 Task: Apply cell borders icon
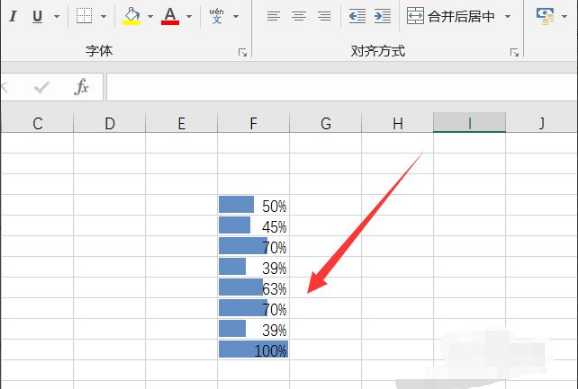(84, 16)
